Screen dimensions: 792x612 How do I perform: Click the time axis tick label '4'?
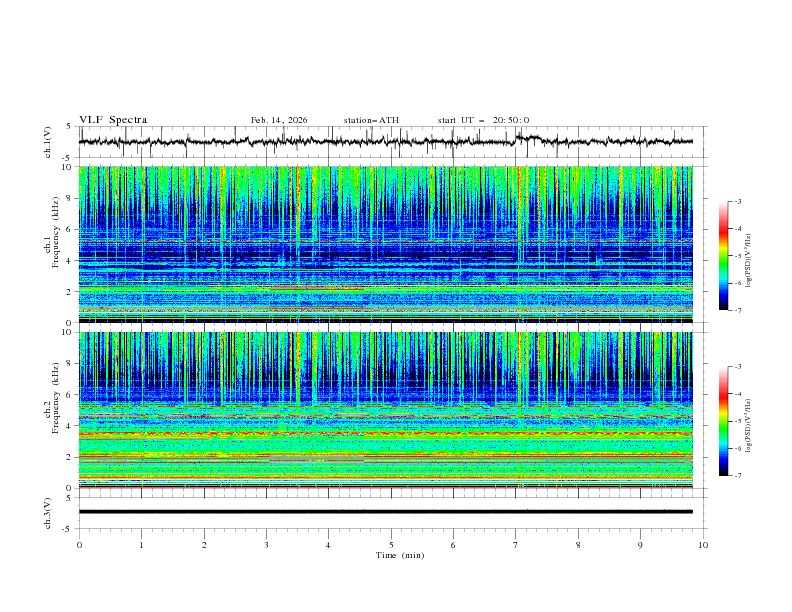point(328,545)
